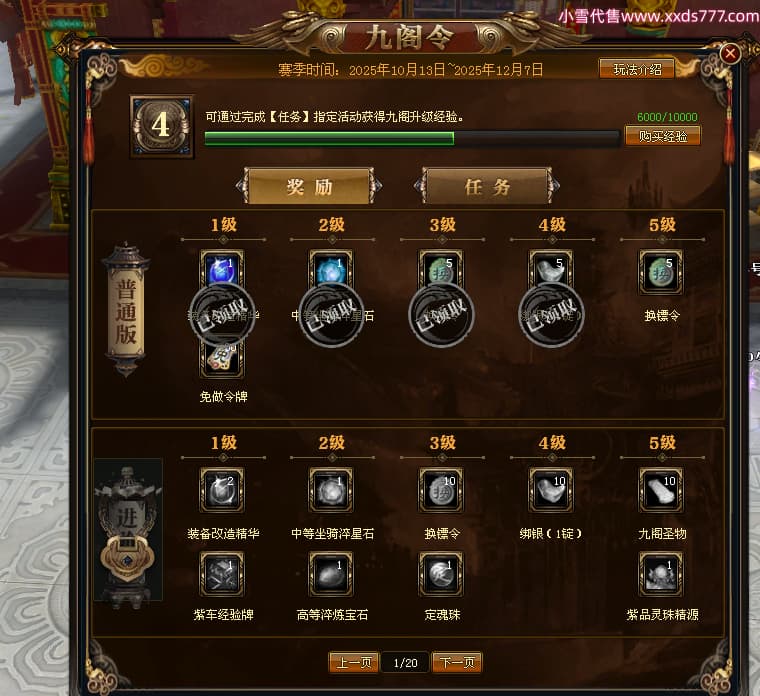Go to next page with 下一页
760x696 pixels.
[x=457, y=662]
